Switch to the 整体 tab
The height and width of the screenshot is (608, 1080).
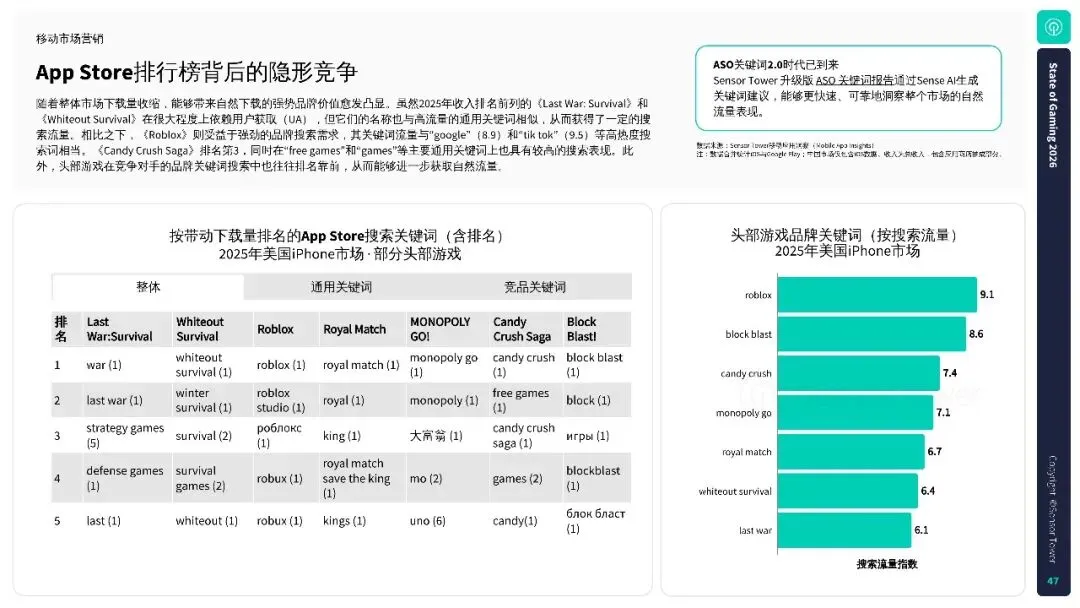pos(147,286)
